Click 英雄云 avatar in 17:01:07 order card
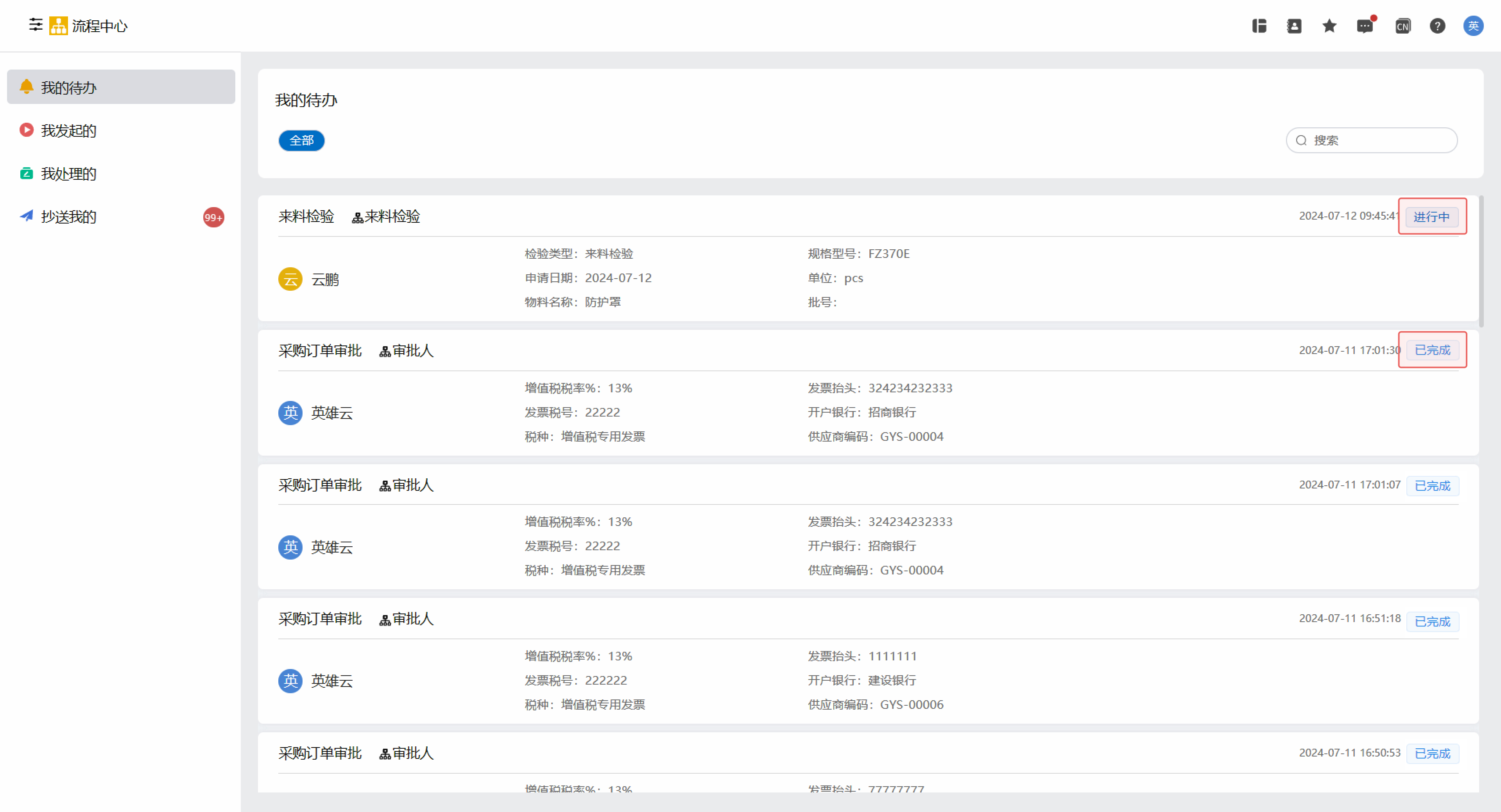This screenshot has width=1501, height=812. tap(290, 547)
